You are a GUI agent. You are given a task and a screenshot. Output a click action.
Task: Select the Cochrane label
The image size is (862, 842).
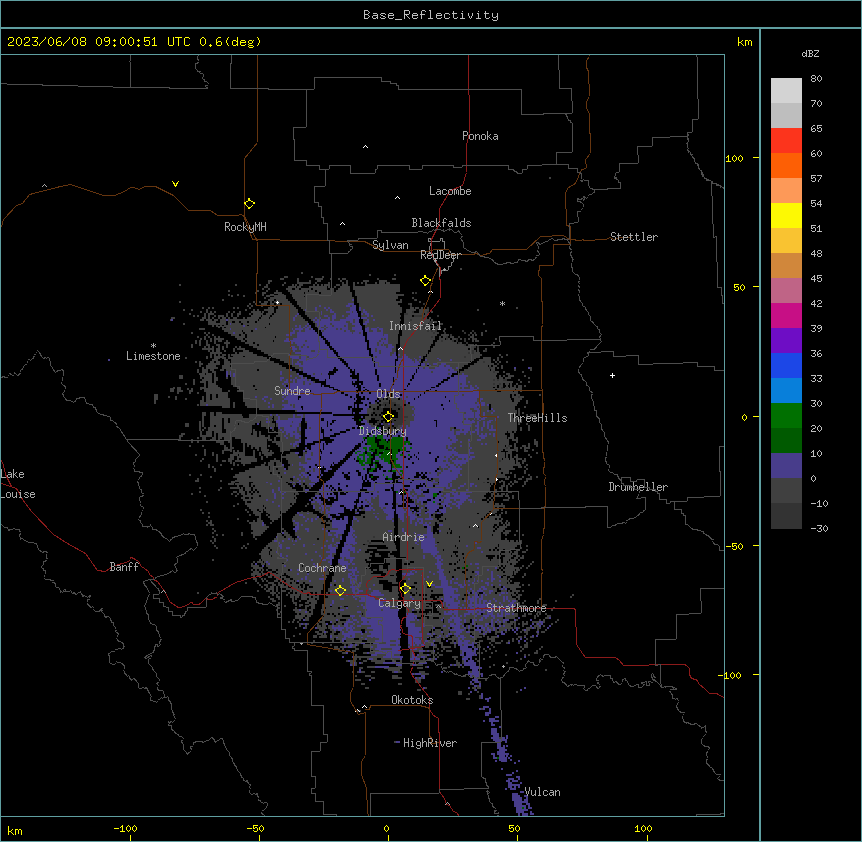pos(322,568)
